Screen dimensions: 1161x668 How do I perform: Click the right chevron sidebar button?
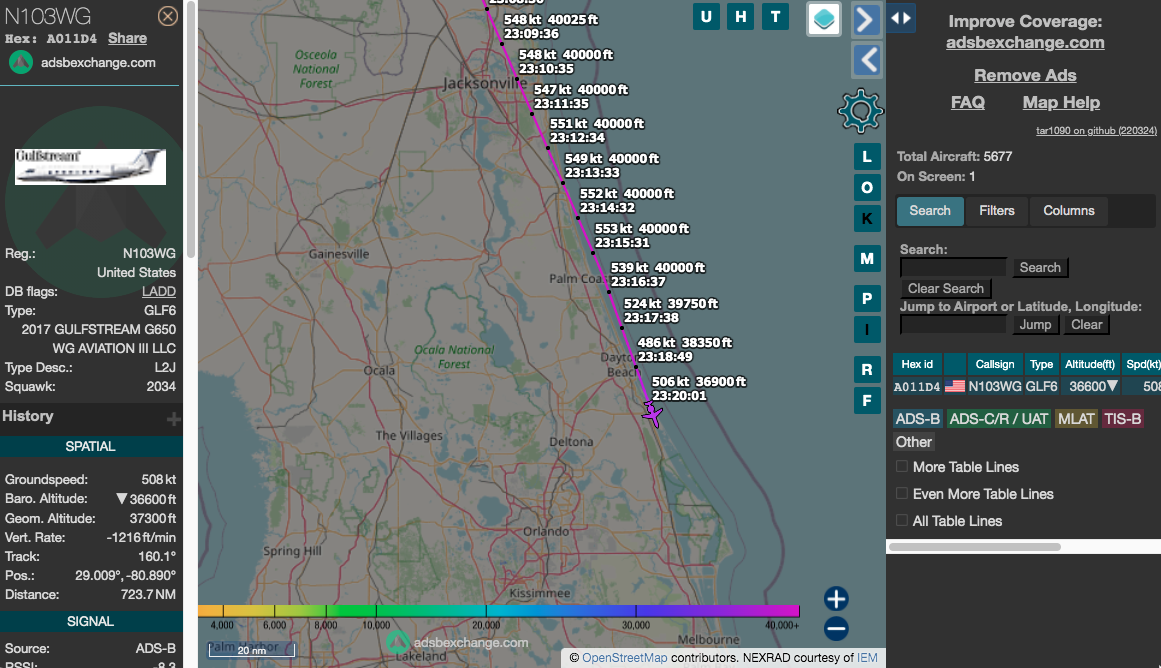point(867,19)
